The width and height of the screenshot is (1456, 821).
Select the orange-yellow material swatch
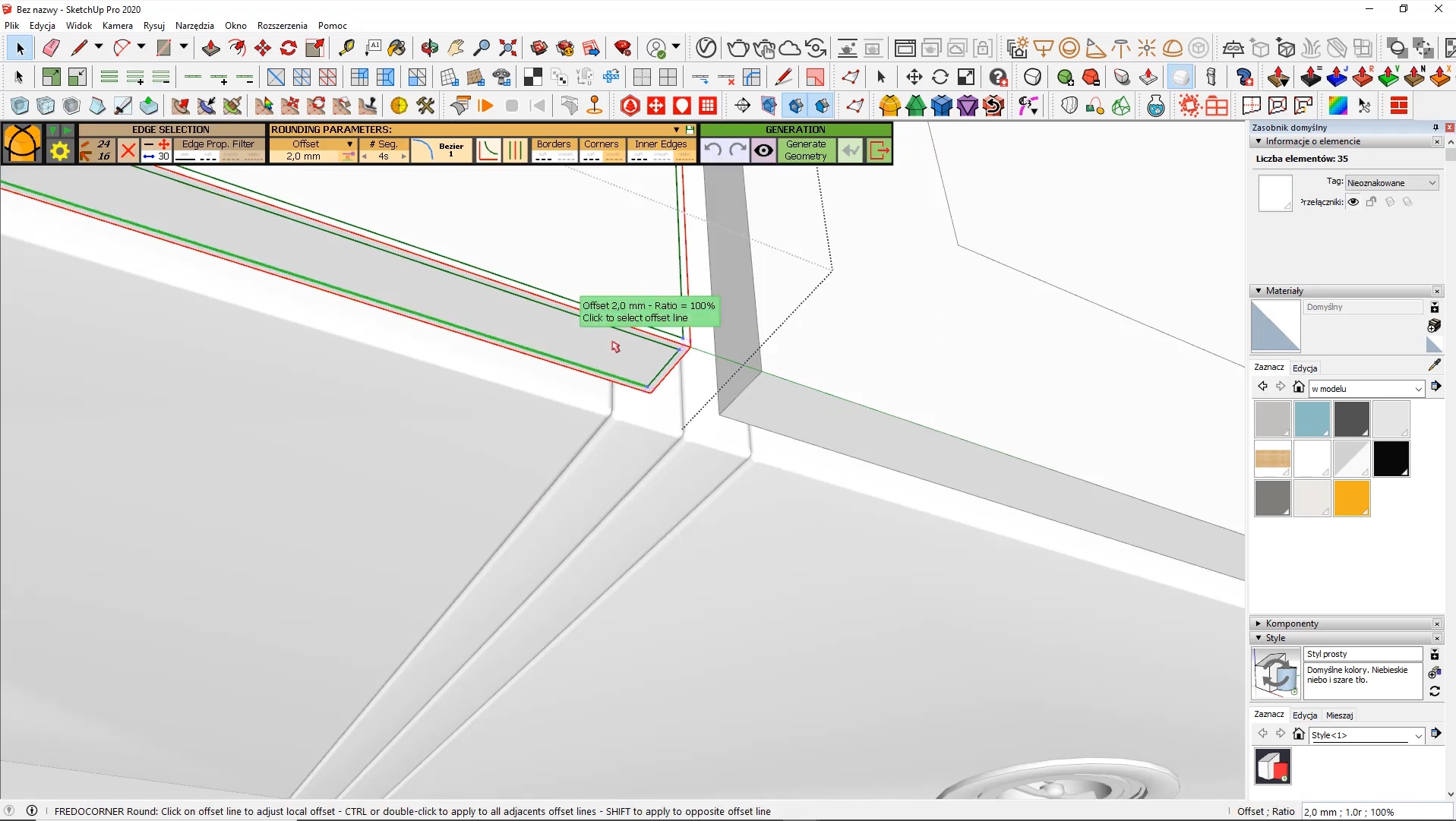(1351, 498)
